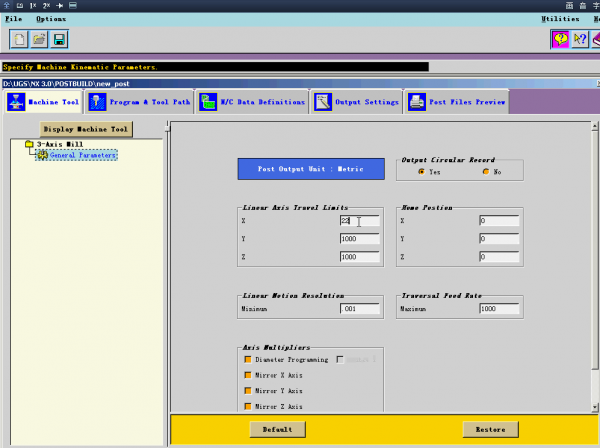Screen dimensions: 600x448
Task: Click the Machine Tool tab icon
Action: 16,102
